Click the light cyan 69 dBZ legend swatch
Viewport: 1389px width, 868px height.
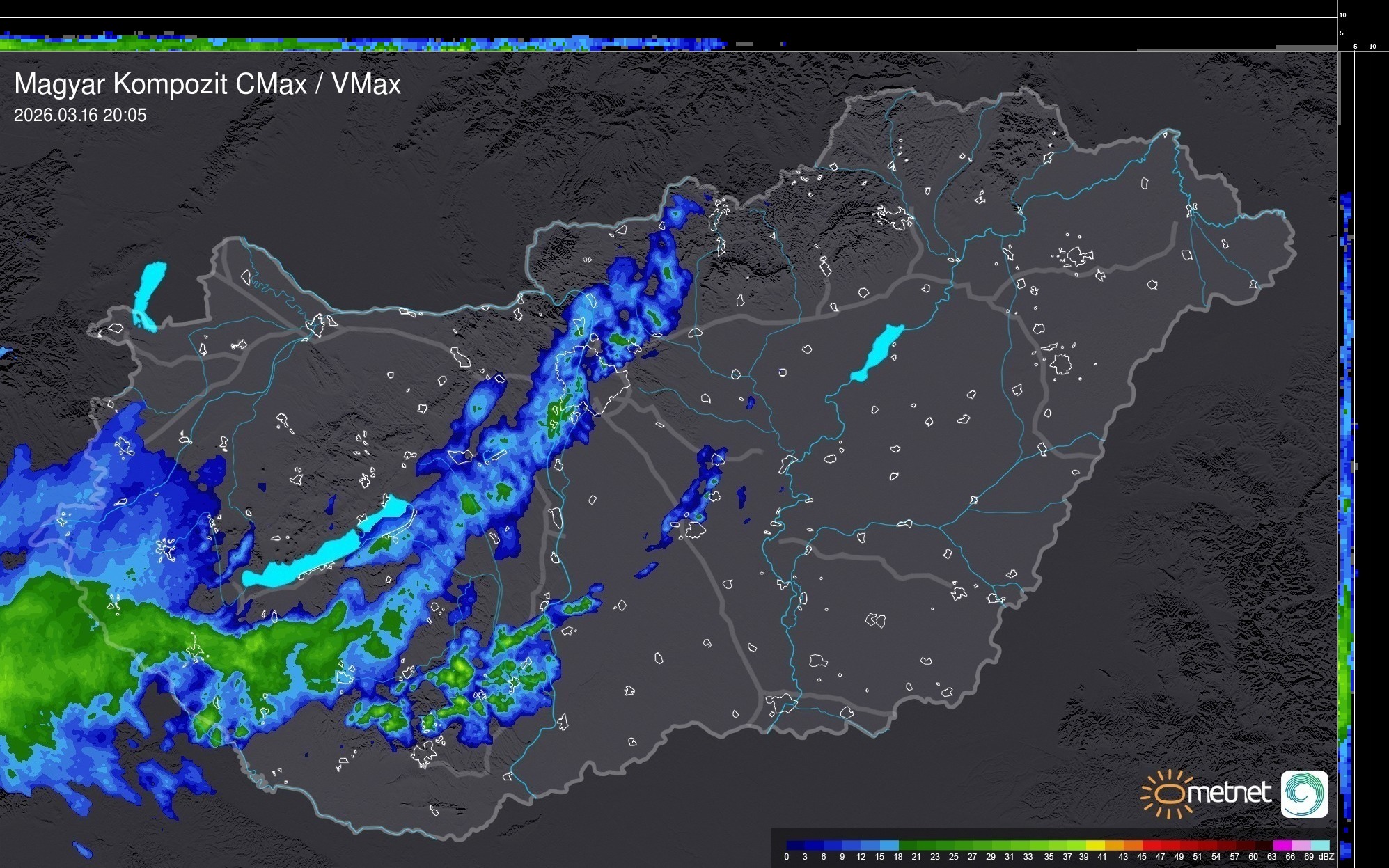1319,845
